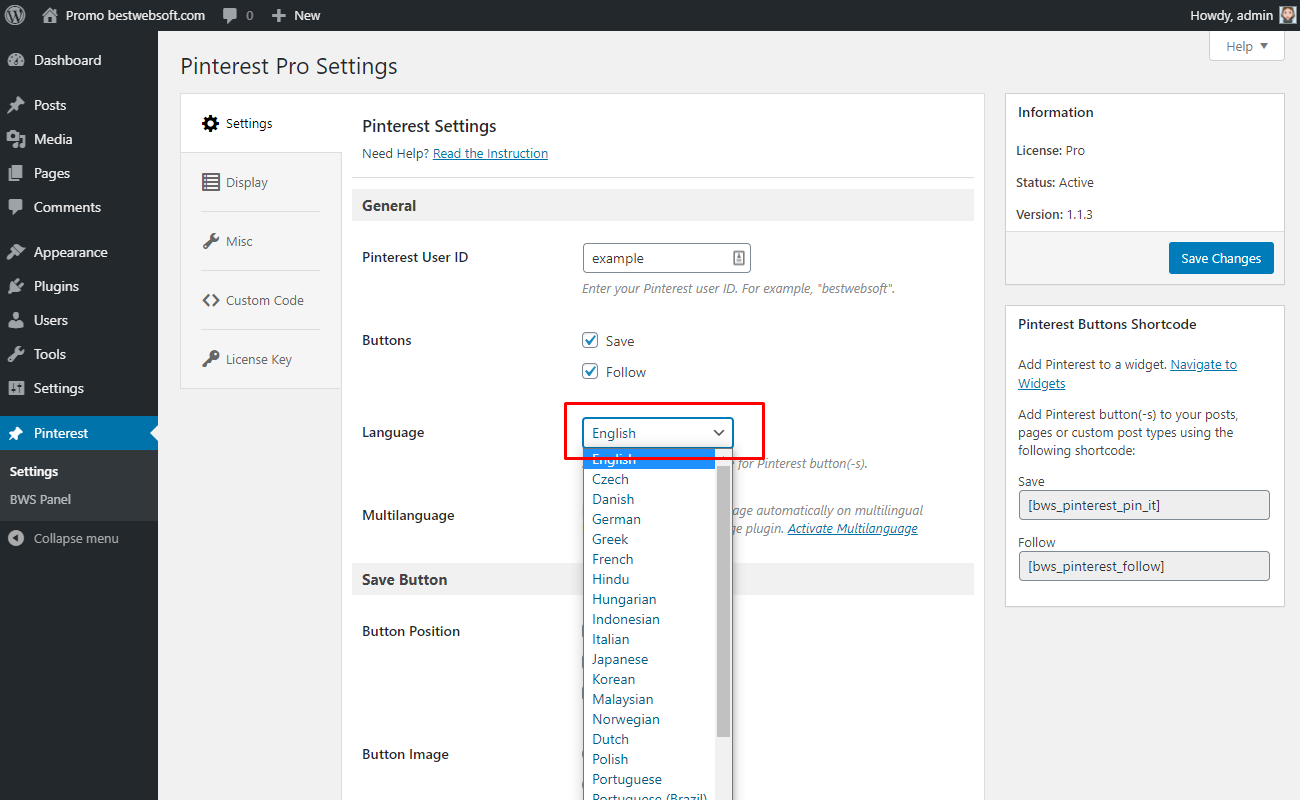Click the WordPress logo icon
Image resolution: width=1300 pixels, height=800 pixels.
[15, 15]
